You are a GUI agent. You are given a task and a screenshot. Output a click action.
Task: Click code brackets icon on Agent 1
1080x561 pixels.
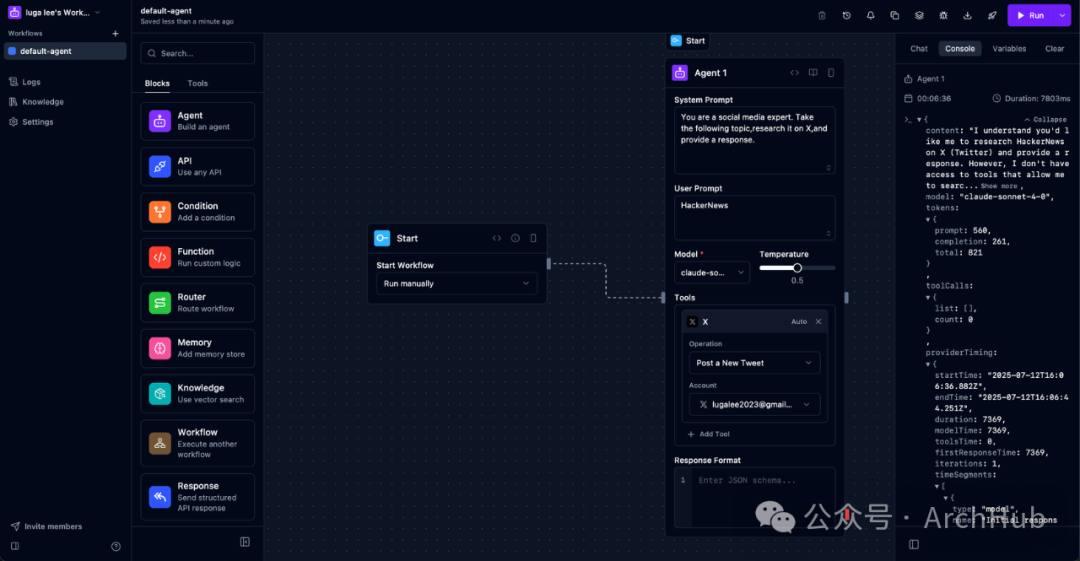pos(794,72)
